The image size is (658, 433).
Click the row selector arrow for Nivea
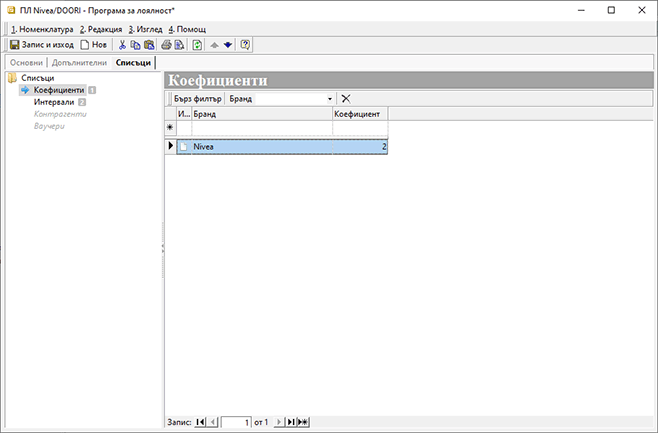[170, 146]
